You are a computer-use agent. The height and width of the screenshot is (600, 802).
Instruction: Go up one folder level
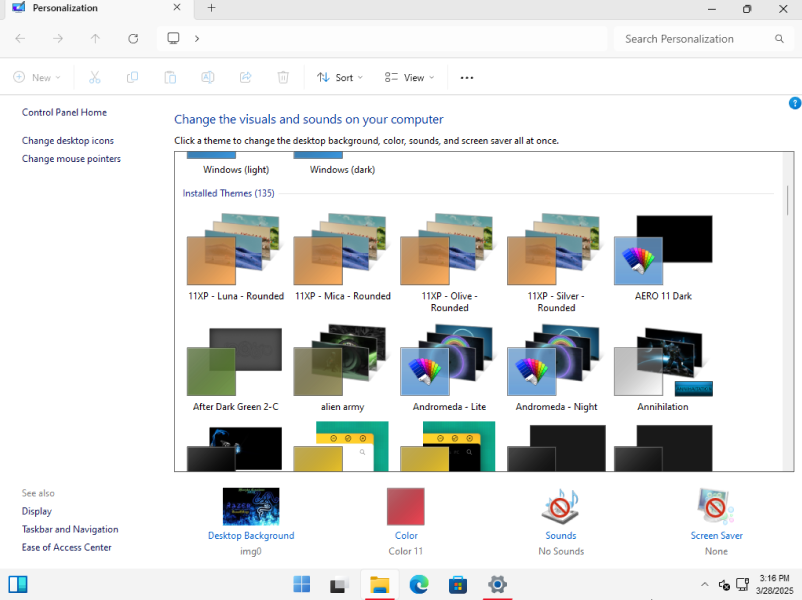(95, 38)
